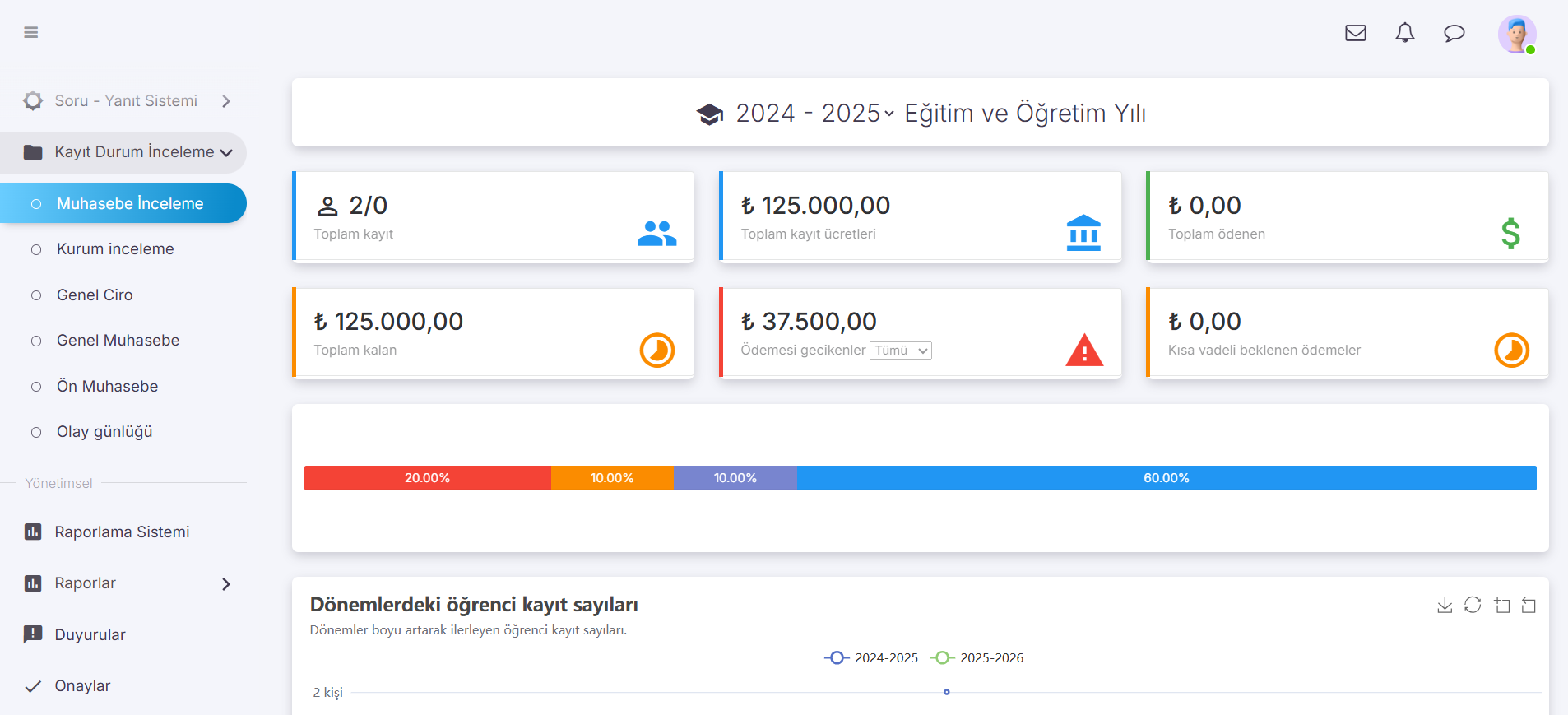Screen dimensions: 1568x715
Task: Click the chart zoom area icon
Action: (1502, 606)
